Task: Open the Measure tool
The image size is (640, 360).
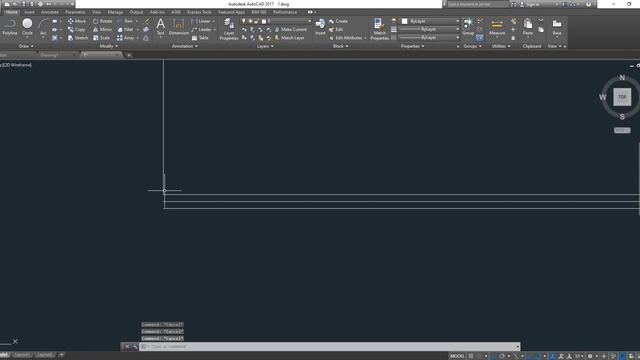Action: (497, 27)
